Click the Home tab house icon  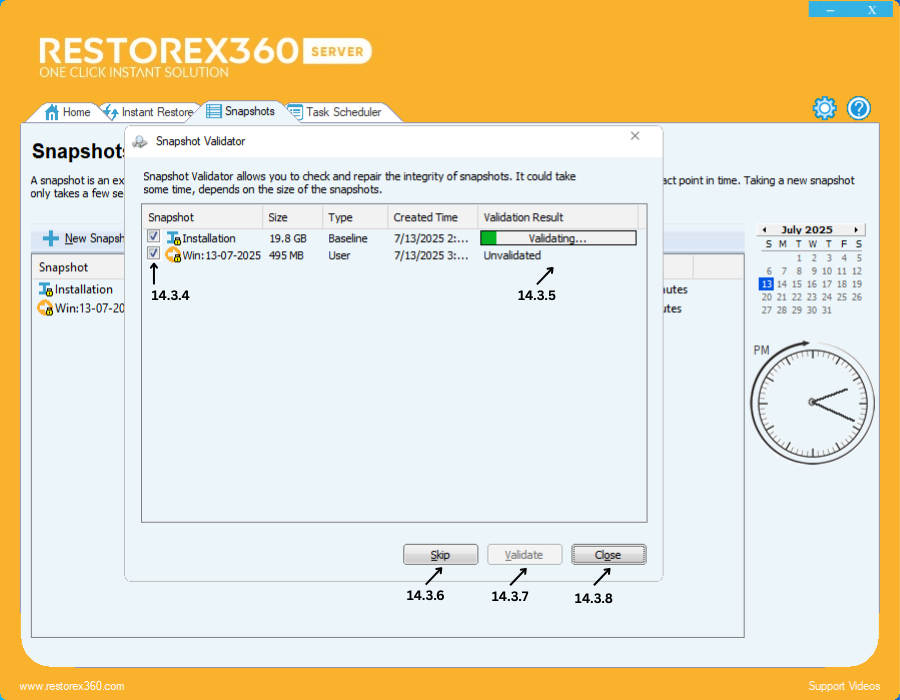click(x=52, y=112)
